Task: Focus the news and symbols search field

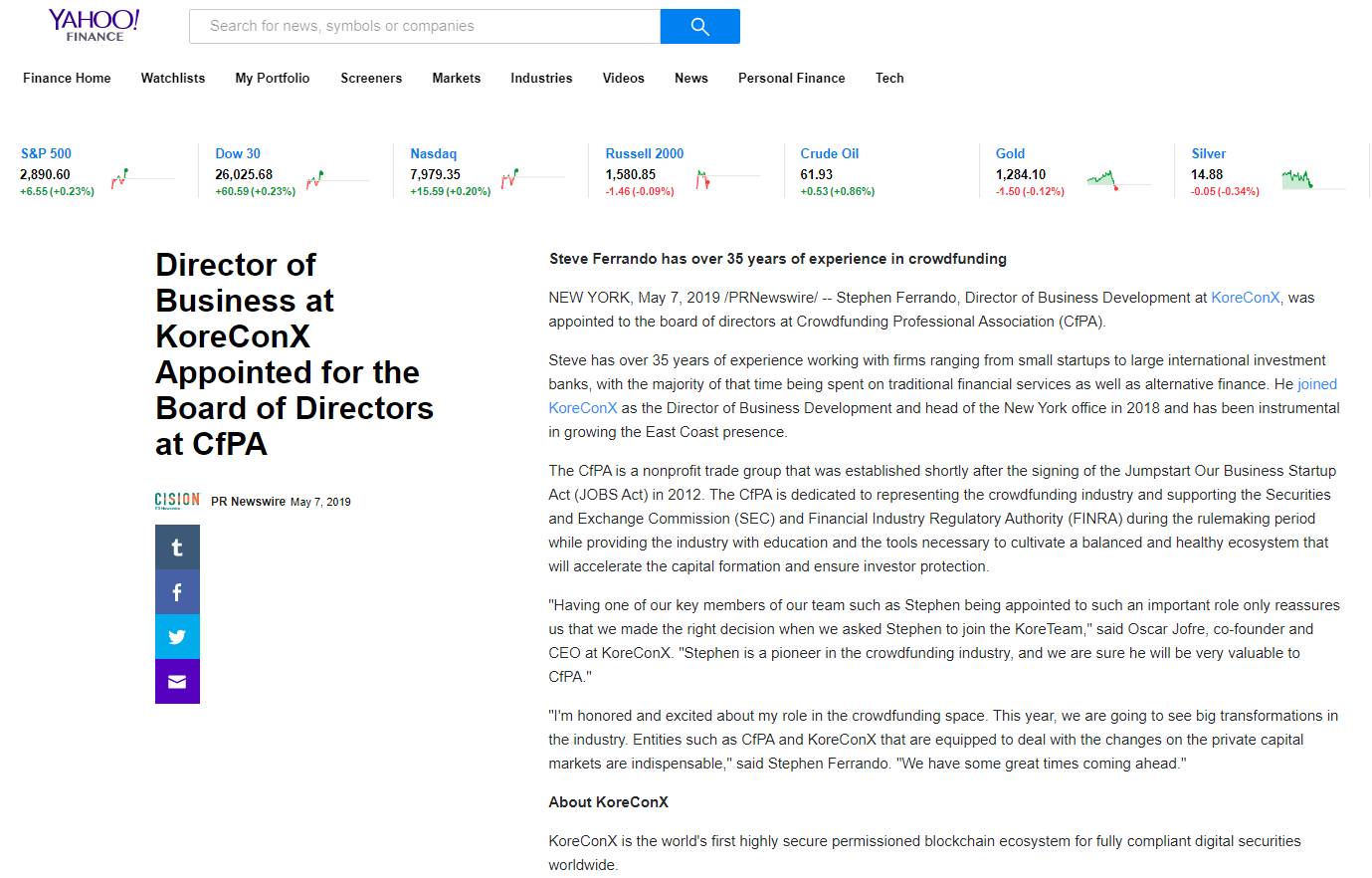Action: point(425,26)
